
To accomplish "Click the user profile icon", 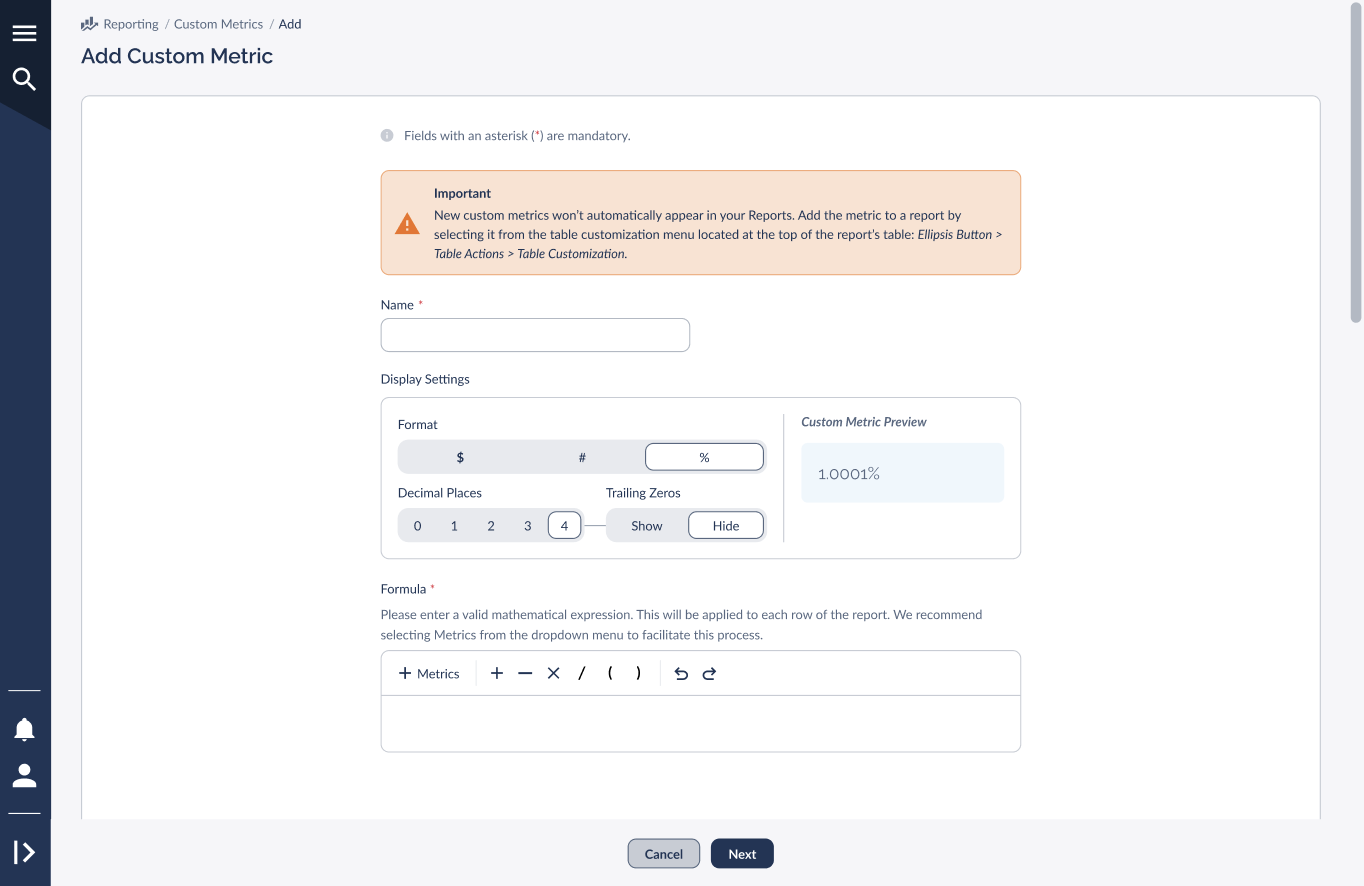I will 25,776.
